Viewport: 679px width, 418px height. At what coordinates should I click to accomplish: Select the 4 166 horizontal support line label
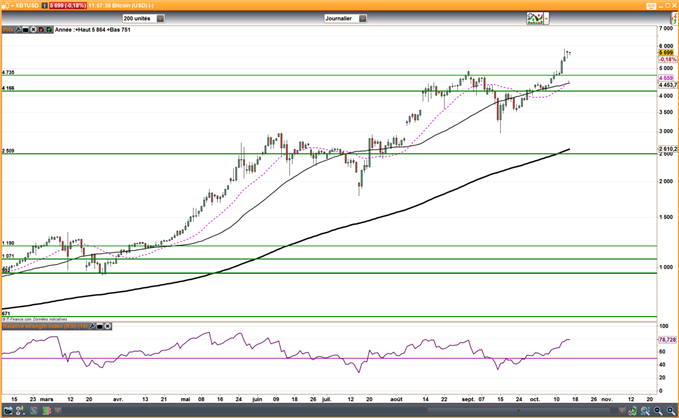click(8, 88)
